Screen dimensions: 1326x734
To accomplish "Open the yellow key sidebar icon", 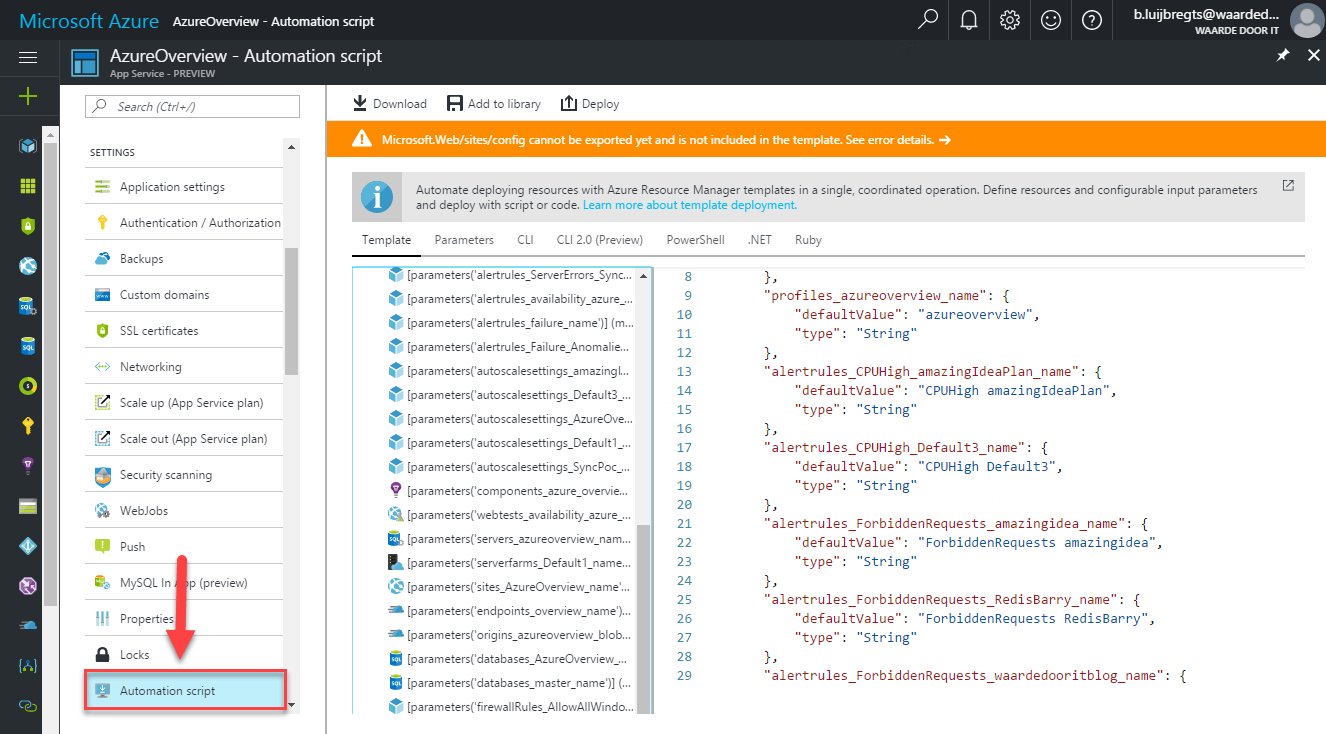I will tap(28, 426).
